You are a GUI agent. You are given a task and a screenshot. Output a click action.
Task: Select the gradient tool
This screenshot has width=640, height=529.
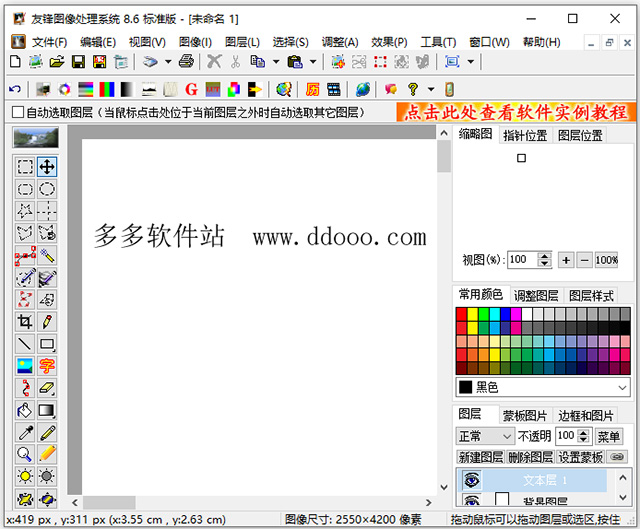coord(47,410)
